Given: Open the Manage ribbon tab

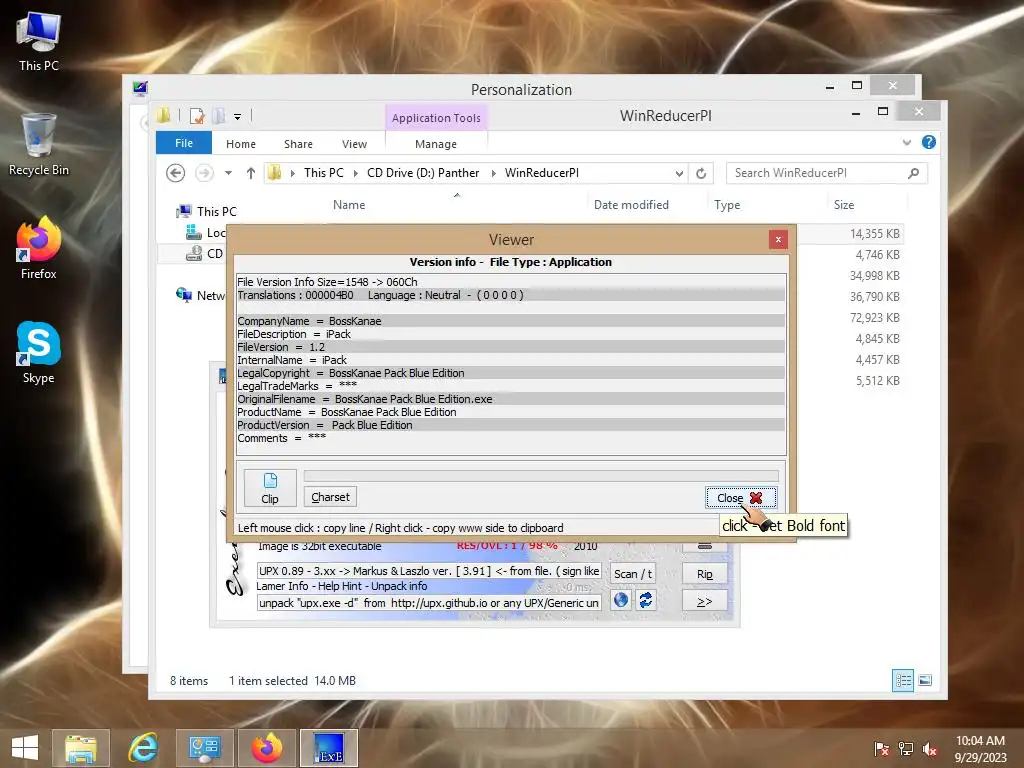Looking at the screenshot, I should pos(436,144).
